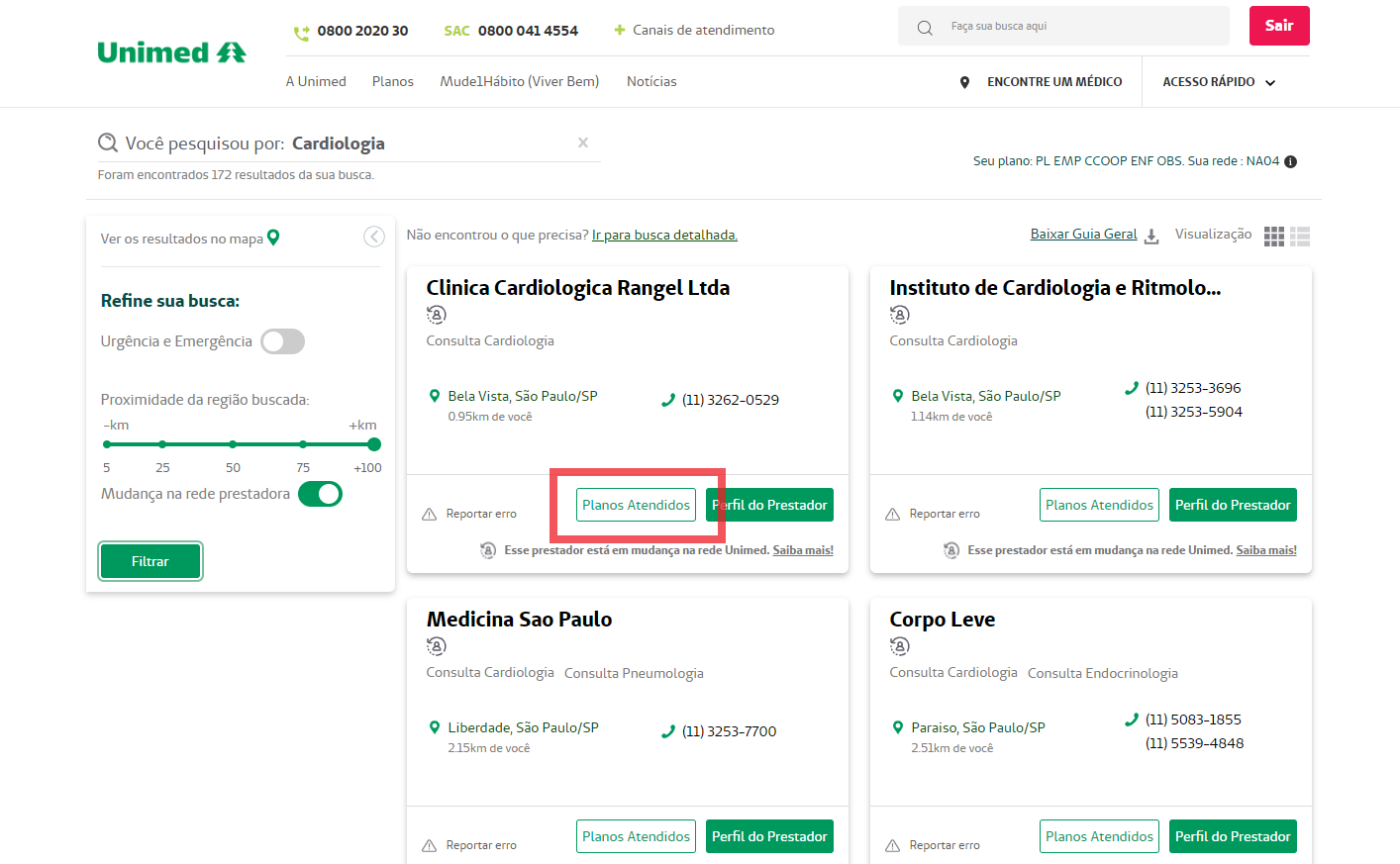
Task: Open Planos Atendidos for Corpo Leve
Action: point(1100,836)
